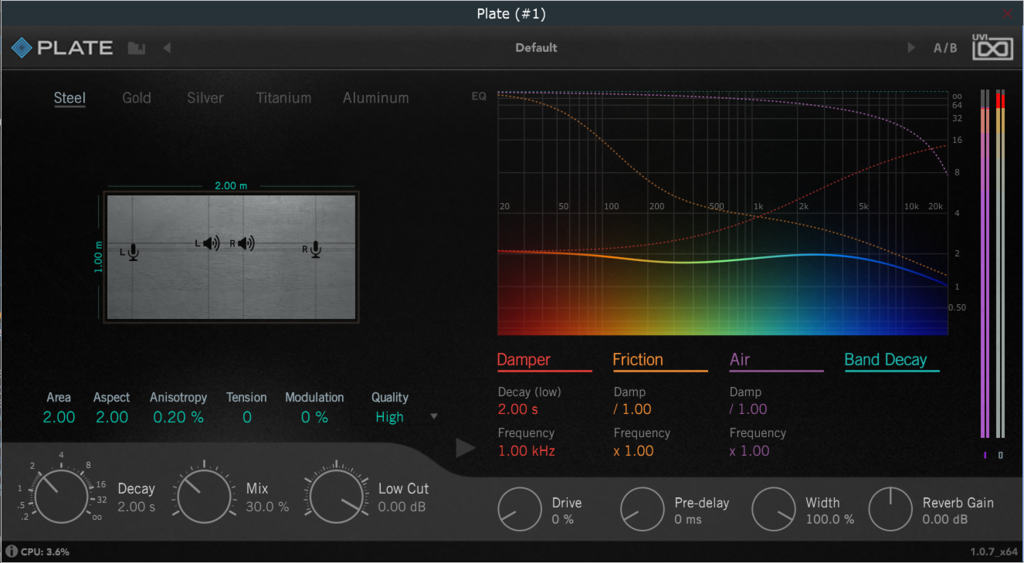
Task: Select the Titanium plate material
Action: pyautogui.click(x=283, y=98)
